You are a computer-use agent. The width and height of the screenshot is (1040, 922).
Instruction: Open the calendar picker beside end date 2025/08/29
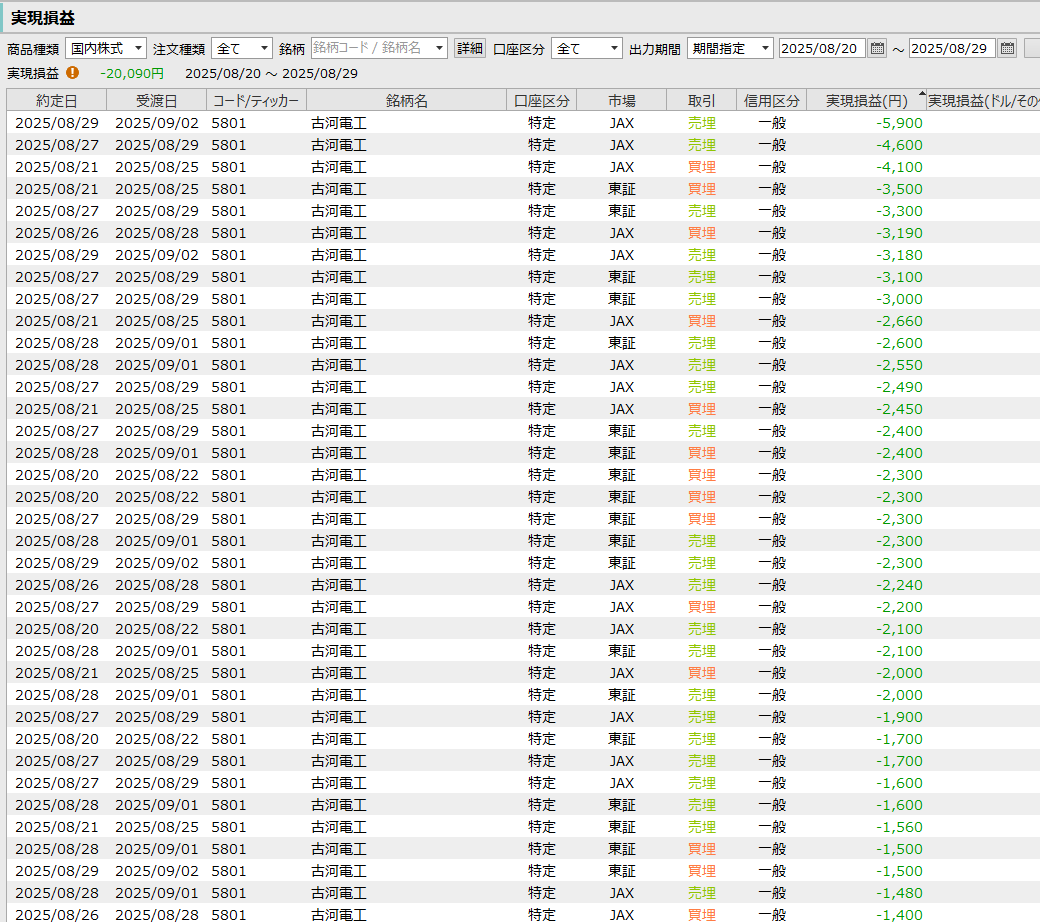tap(1007, 48)
